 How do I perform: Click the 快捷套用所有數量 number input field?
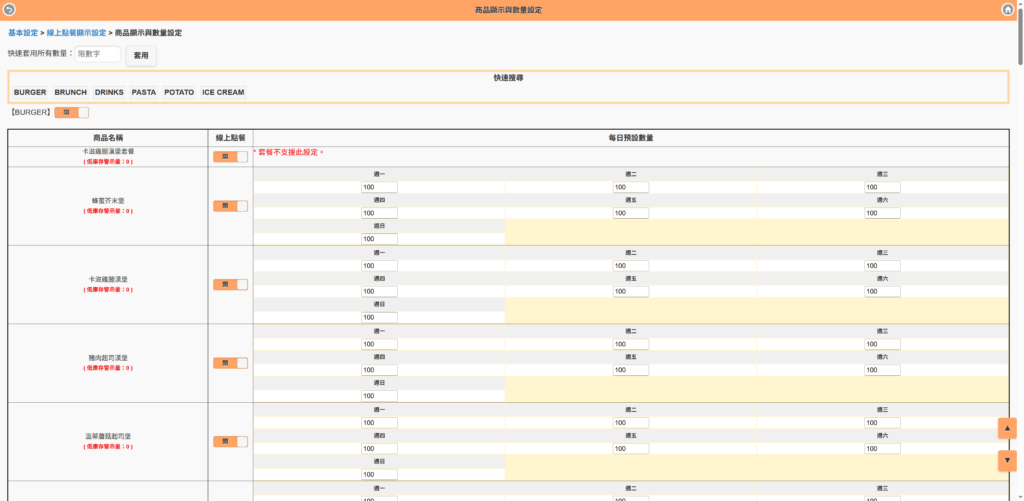(98, 54)
